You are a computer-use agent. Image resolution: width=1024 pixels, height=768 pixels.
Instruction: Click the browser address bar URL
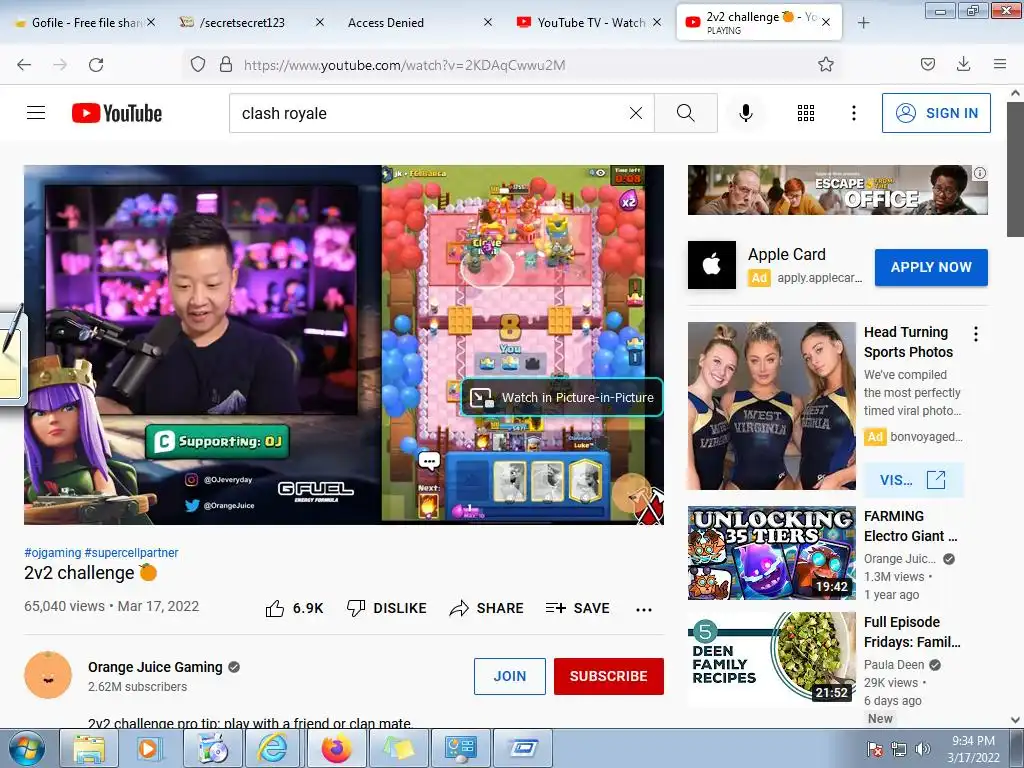[404, 65]
